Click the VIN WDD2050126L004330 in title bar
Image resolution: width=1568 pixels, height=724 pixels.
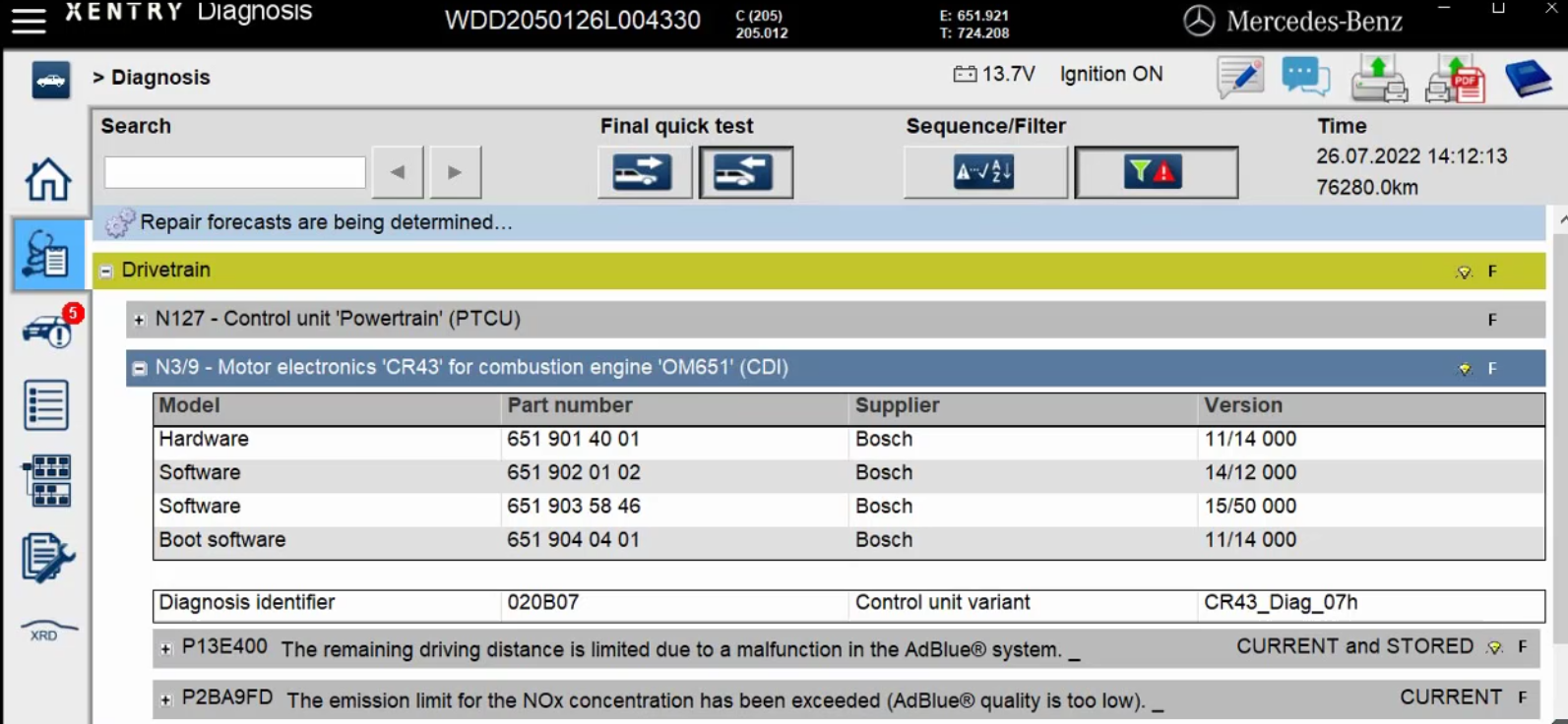tap(573, 21)
